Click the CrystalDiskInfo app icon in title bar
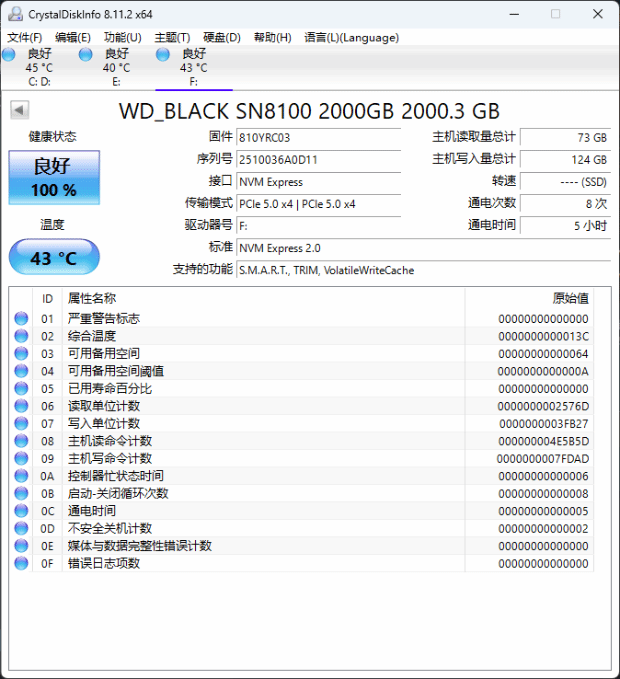 point(15,14)
